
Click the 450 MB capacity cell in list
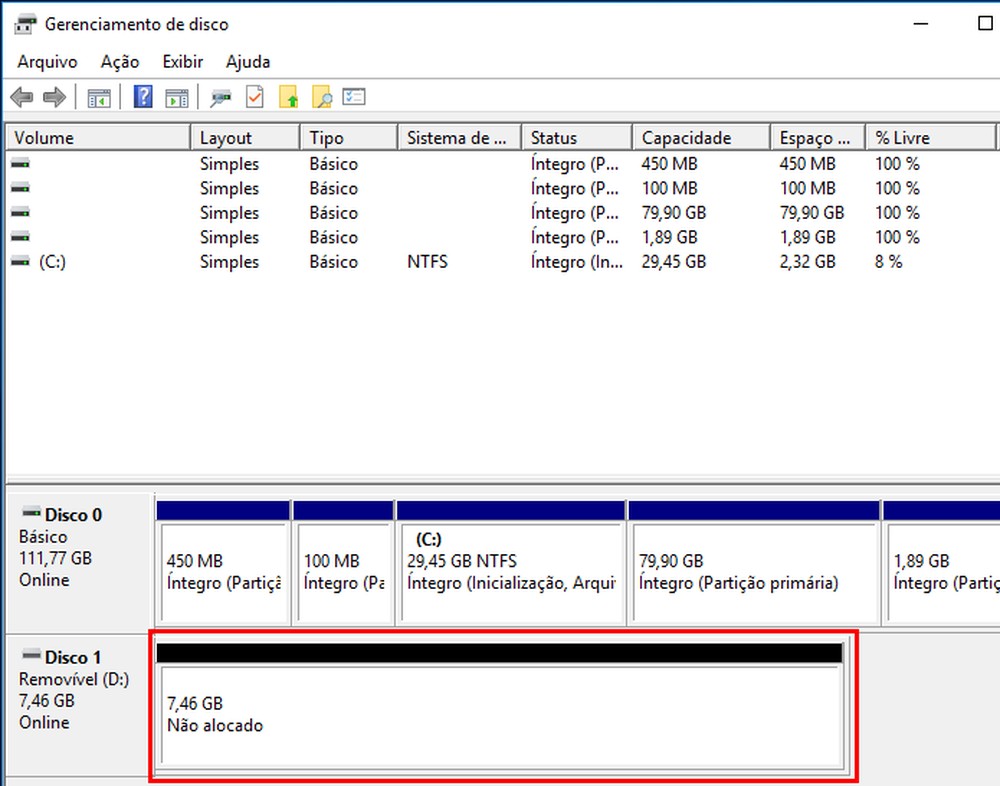point(670,164)
